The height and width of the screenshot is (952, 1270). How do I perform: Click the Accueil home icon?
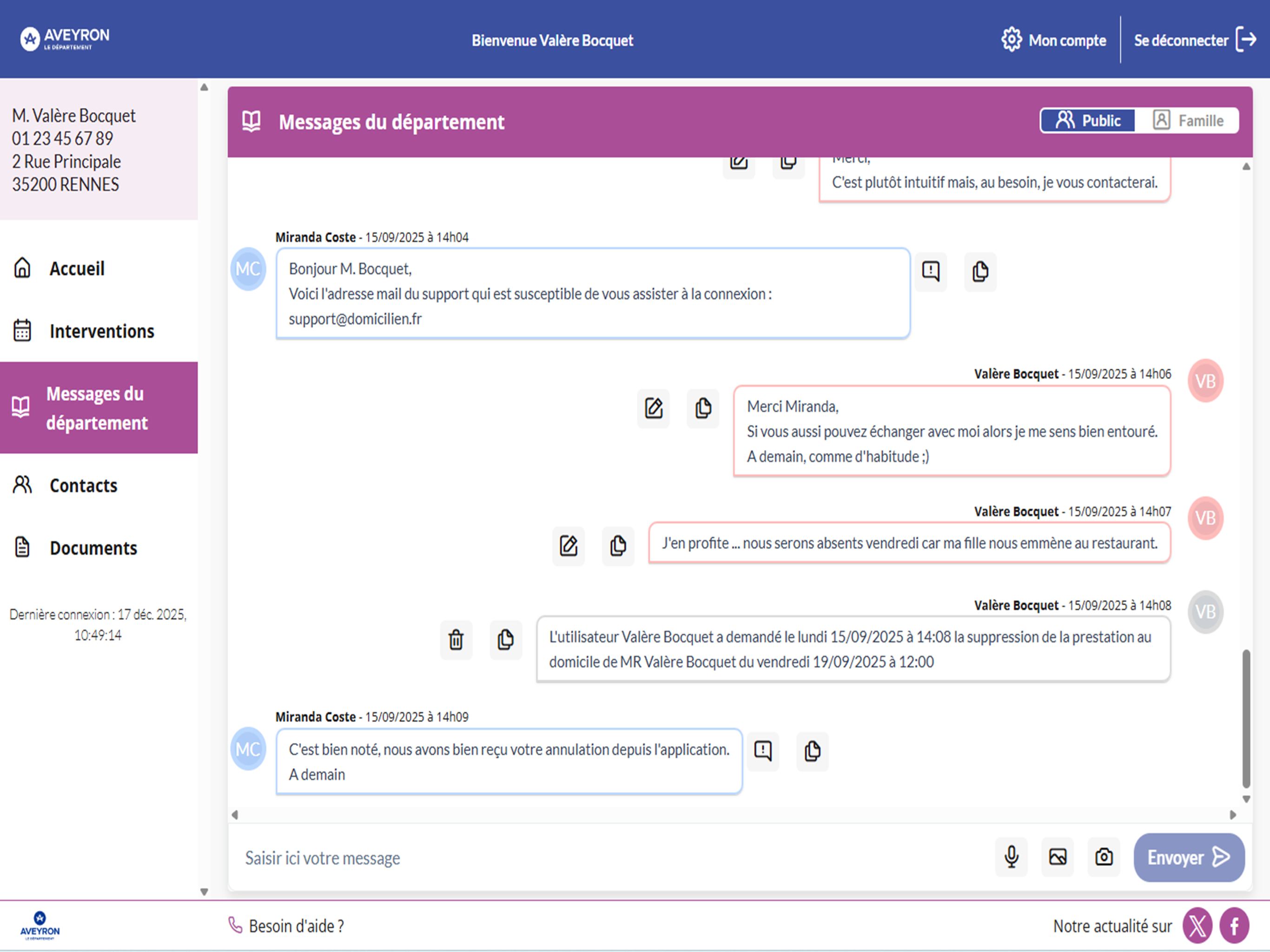tap(22, 268)
